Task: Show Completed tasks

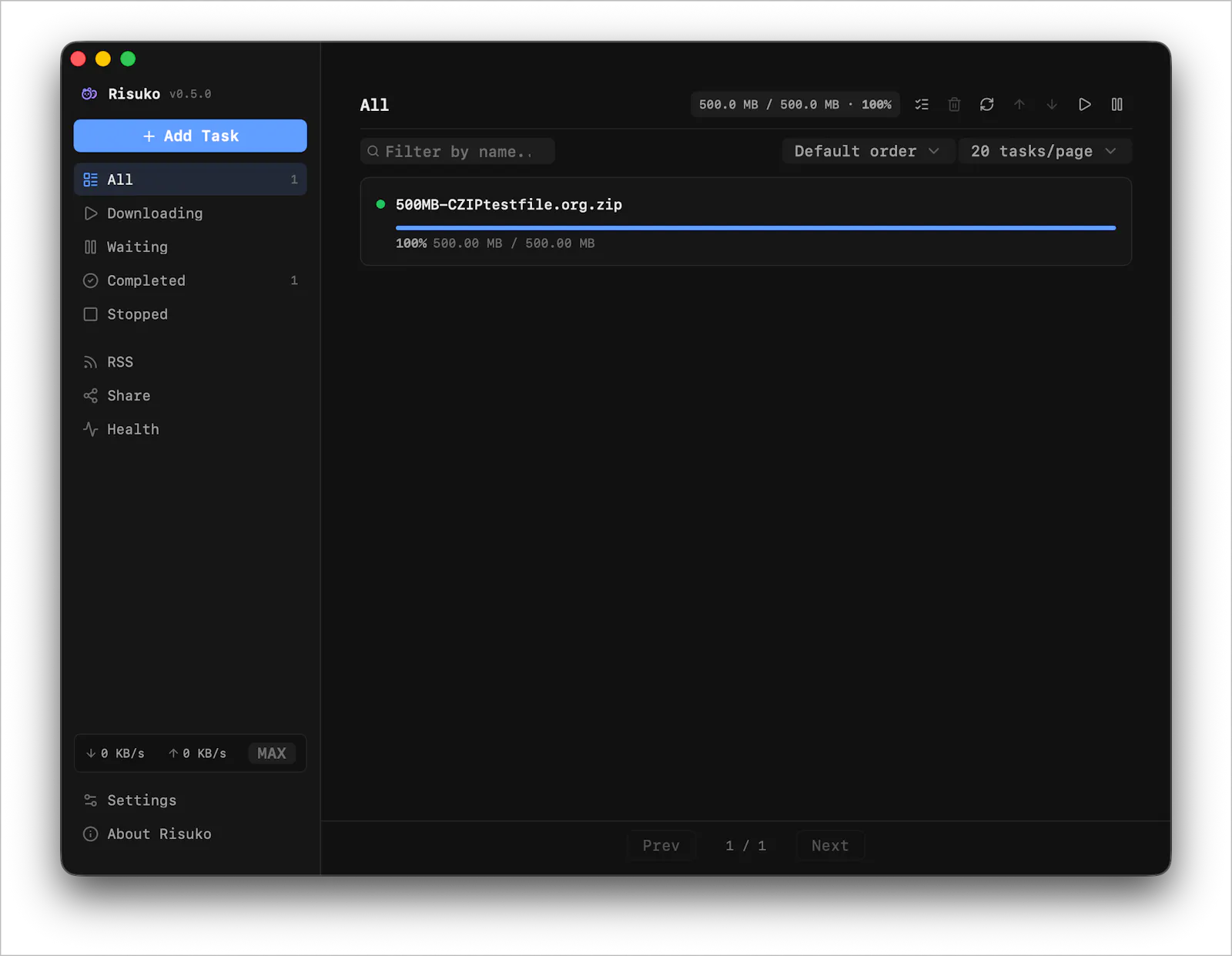Action: (x=190, y=280)
